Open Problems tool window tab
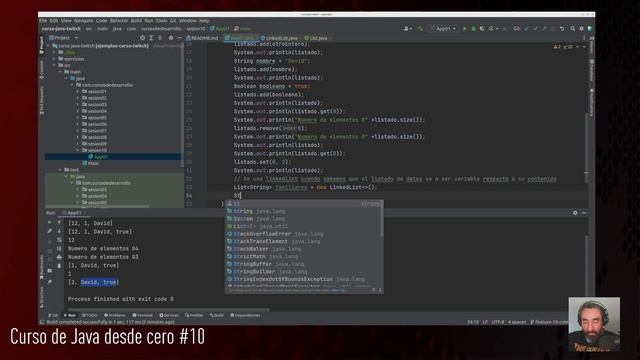 click(x=115, y=315)
